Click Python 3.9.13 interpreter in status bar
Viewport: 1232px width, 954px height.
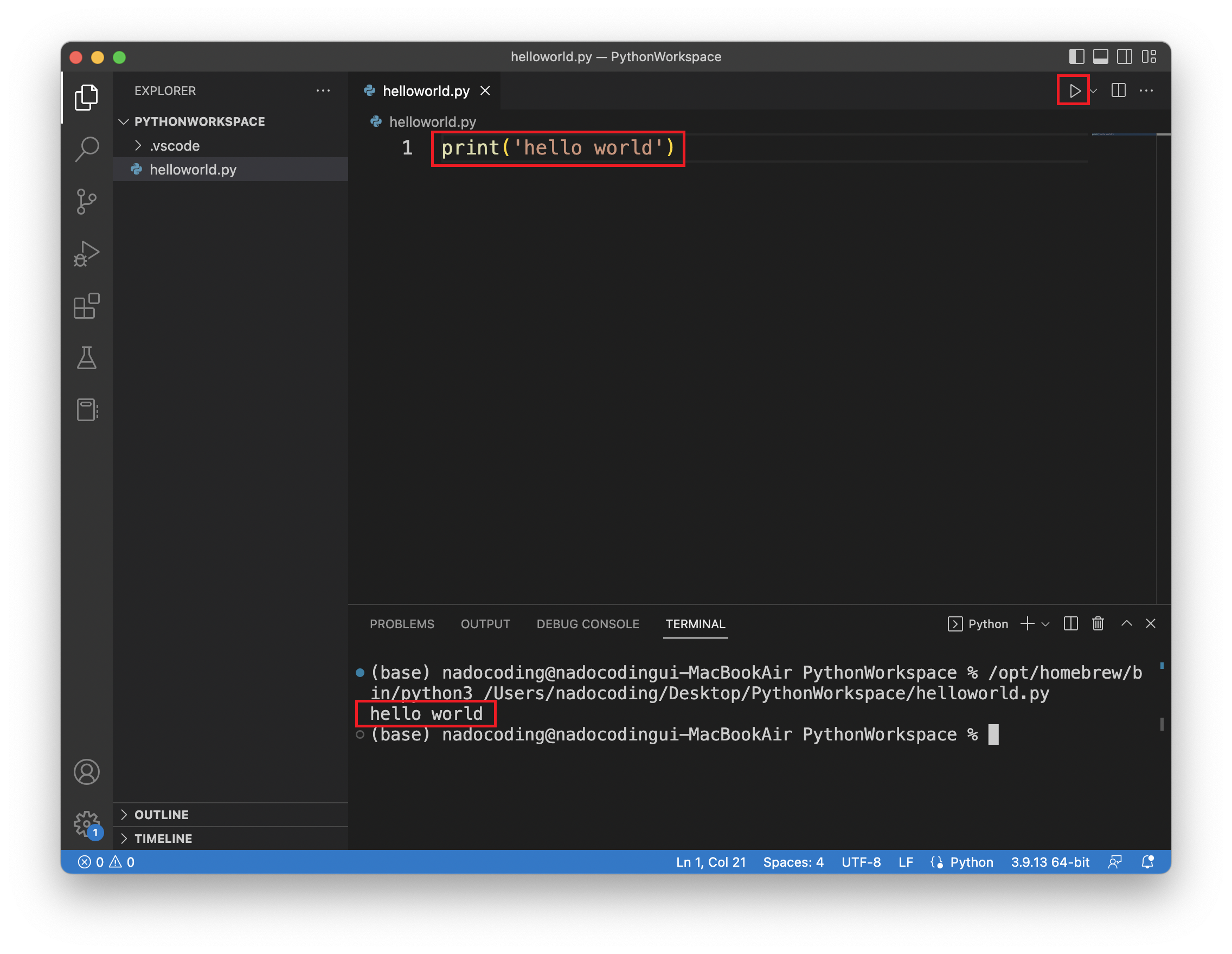1049,862
